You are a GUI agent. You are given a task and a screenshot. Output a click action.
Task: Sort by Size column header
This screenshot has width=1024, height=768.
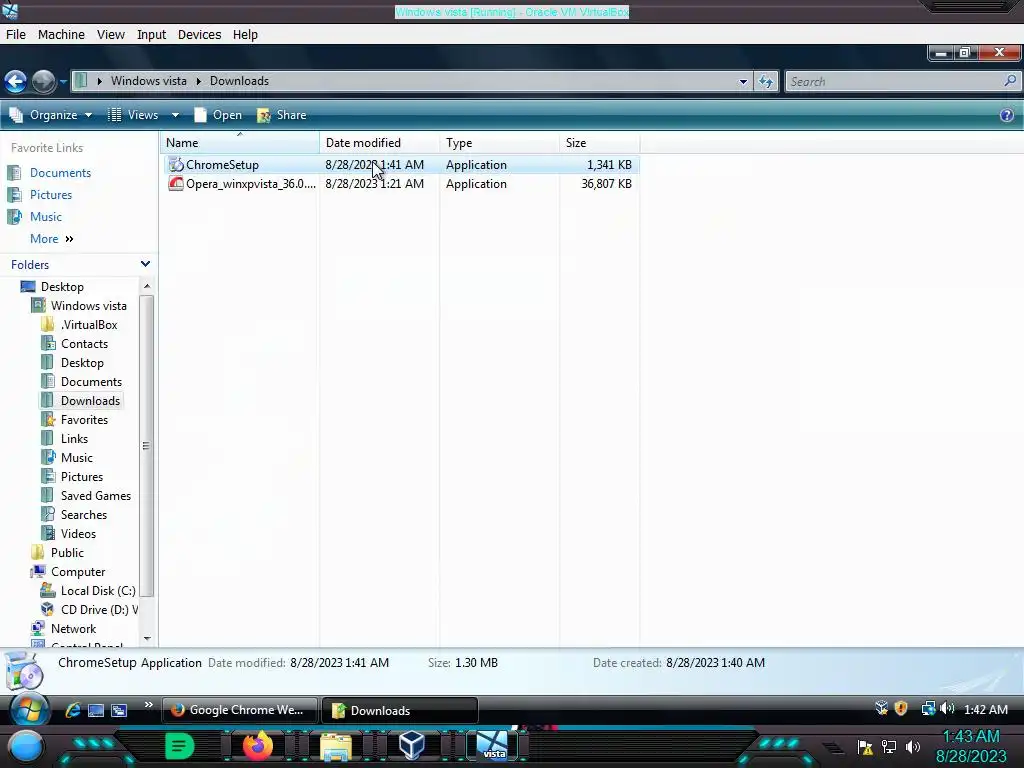coord(600,142)
